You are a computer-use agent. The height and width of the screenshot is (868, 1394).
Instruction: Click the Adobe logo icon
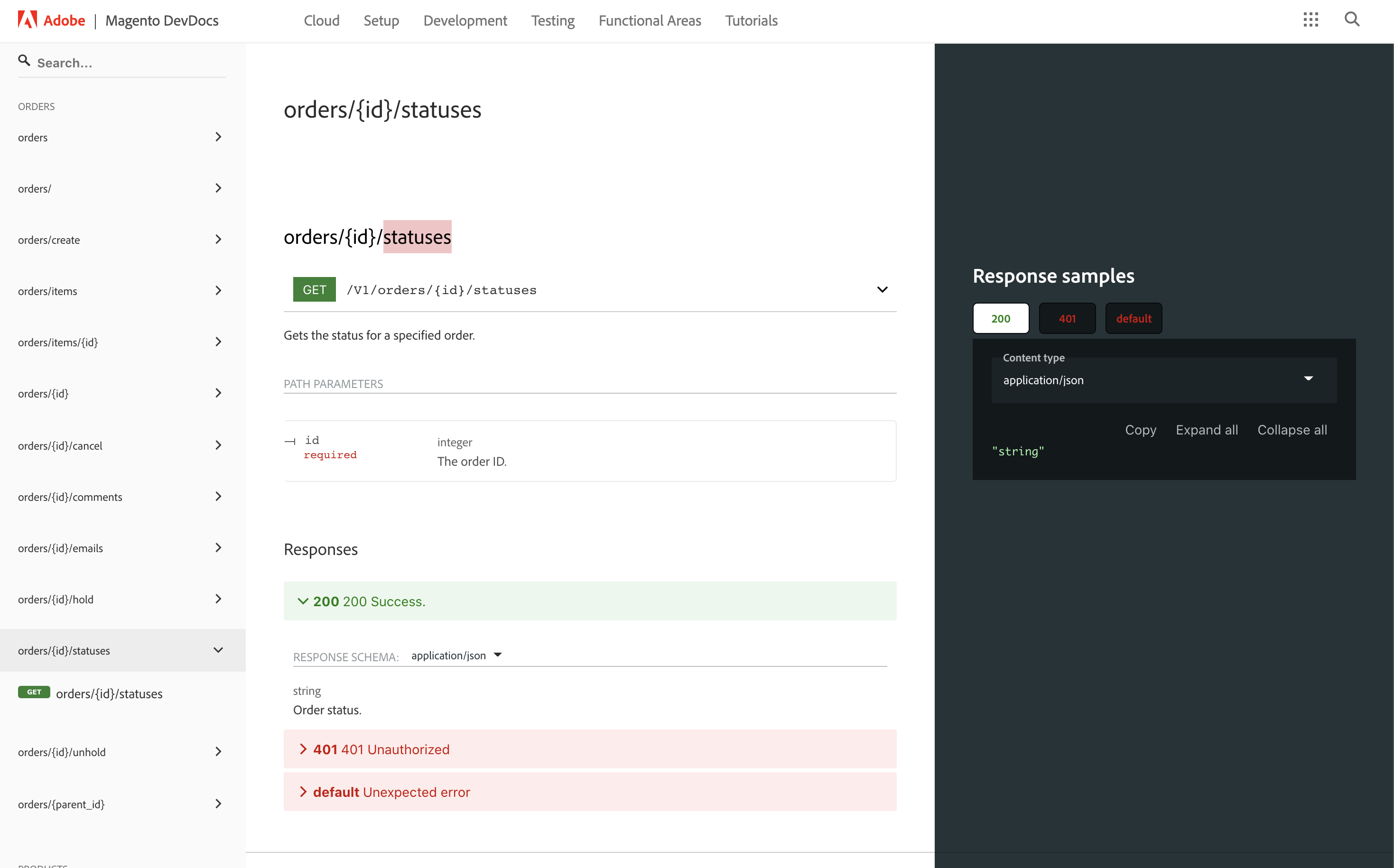pos(27,20)
